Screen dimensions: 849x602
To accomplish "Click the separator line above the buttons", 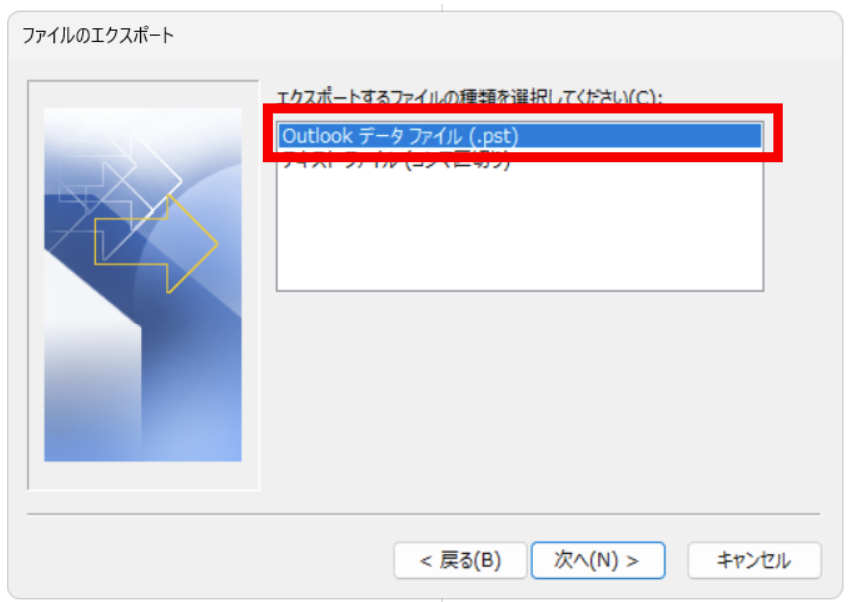I will coord(424,514).
